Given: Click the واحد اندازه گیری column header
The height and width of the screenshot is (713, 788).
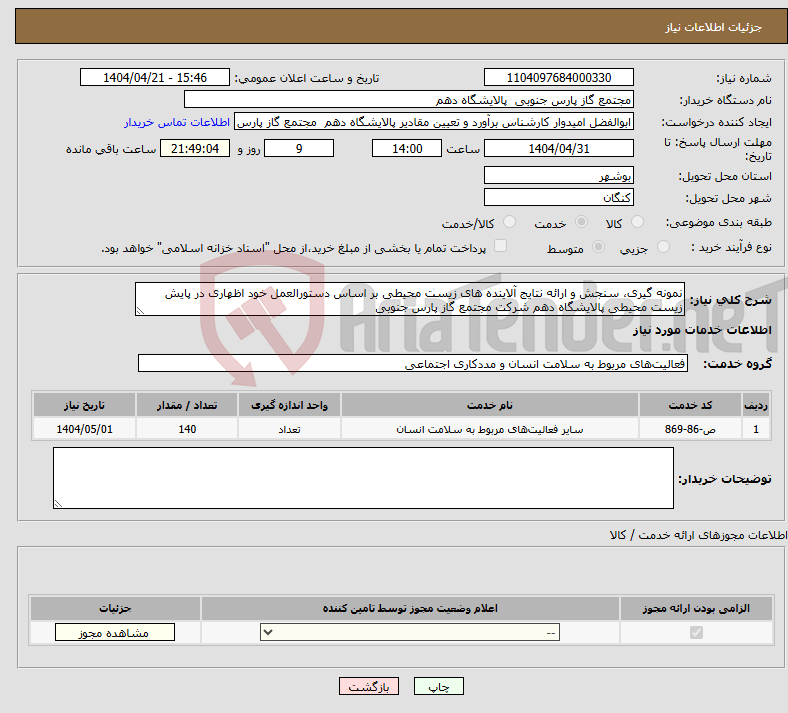Looking at the screenshot, I should tap(289, 405).
